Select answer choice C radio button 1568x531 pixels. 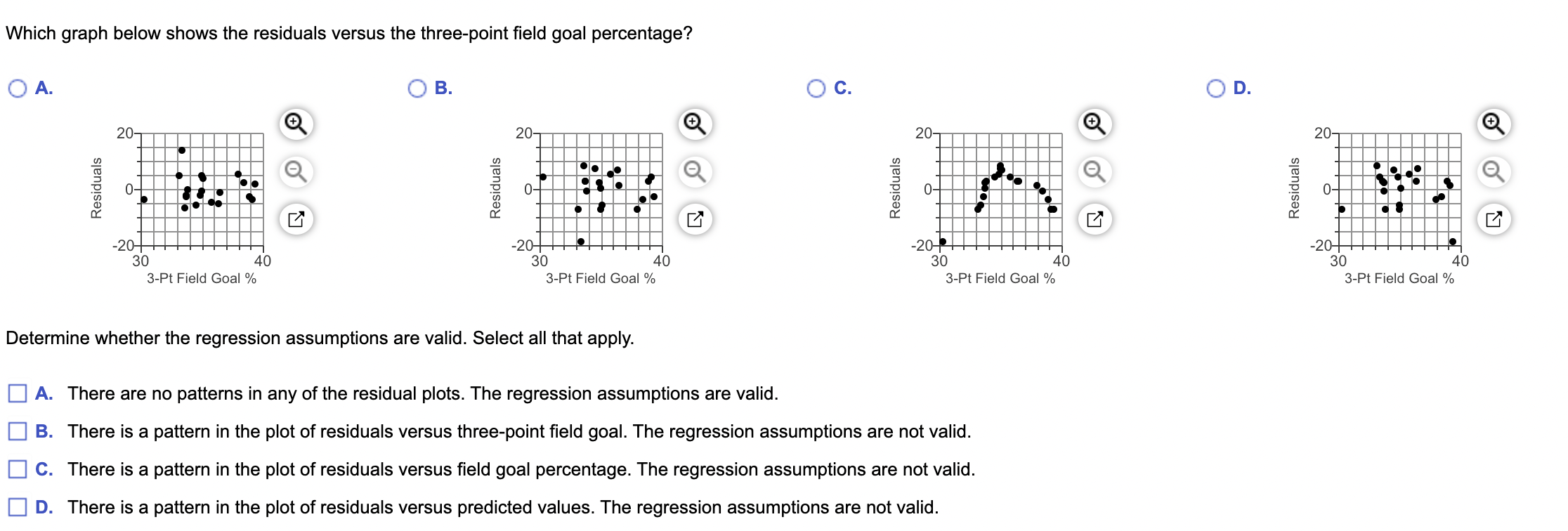point(815,87)
